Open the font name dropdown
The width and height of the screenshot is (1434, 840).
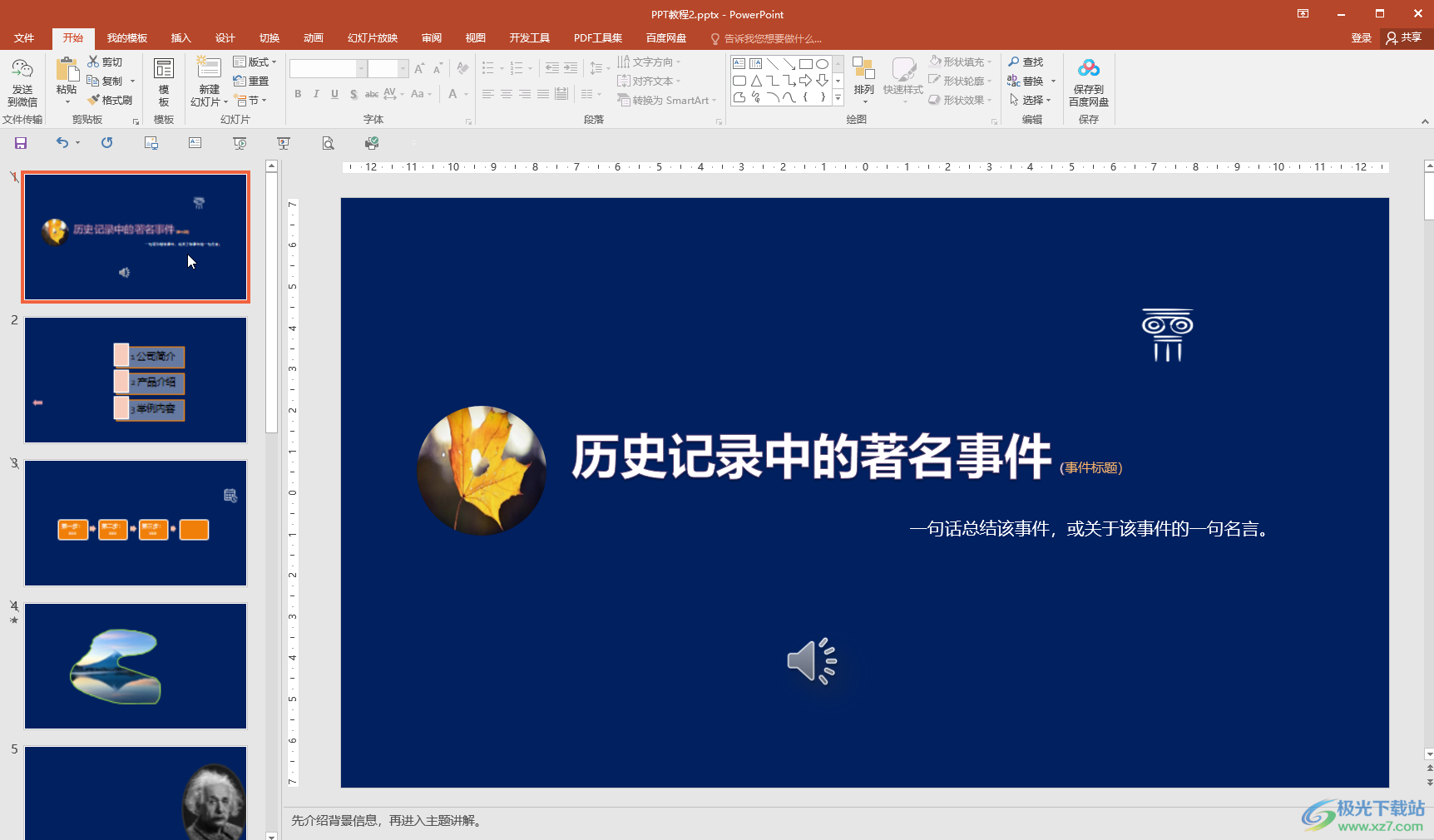point(362,69)
